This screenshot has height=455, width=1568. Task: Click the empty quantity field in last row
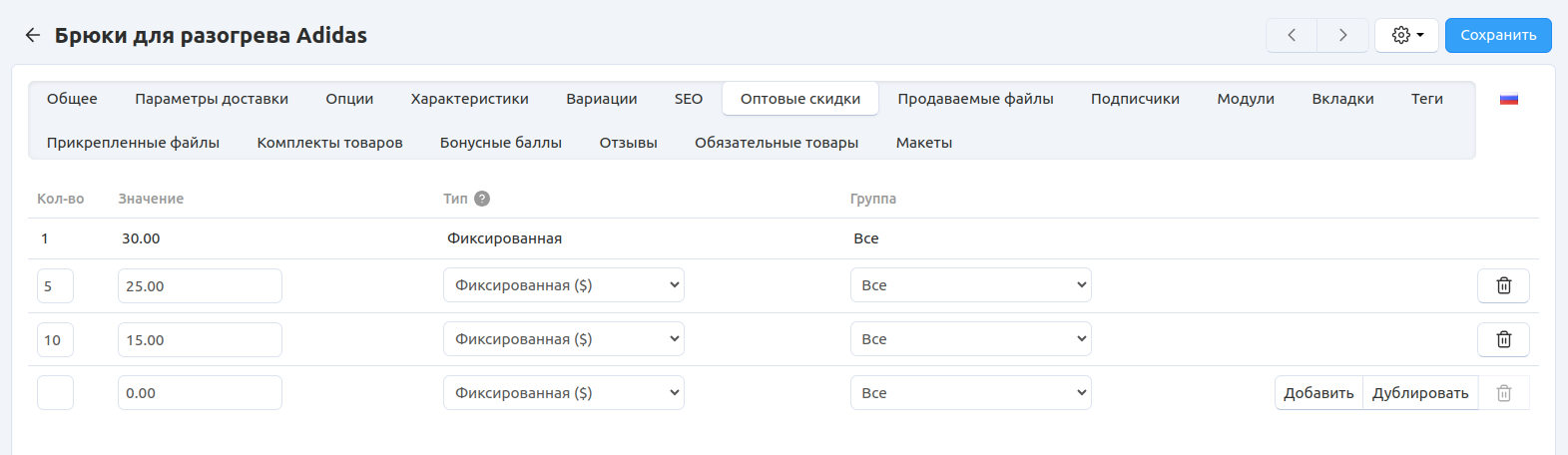(55, 393)
